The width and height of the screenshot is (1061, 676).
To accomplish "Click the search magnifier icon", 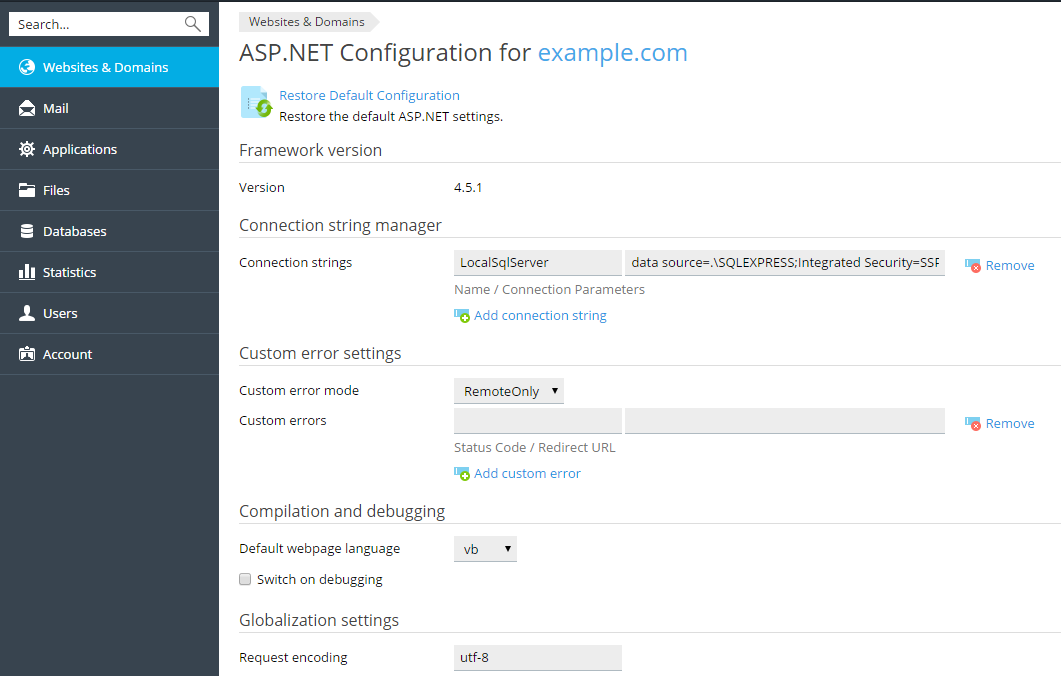I will click(192, 23).
